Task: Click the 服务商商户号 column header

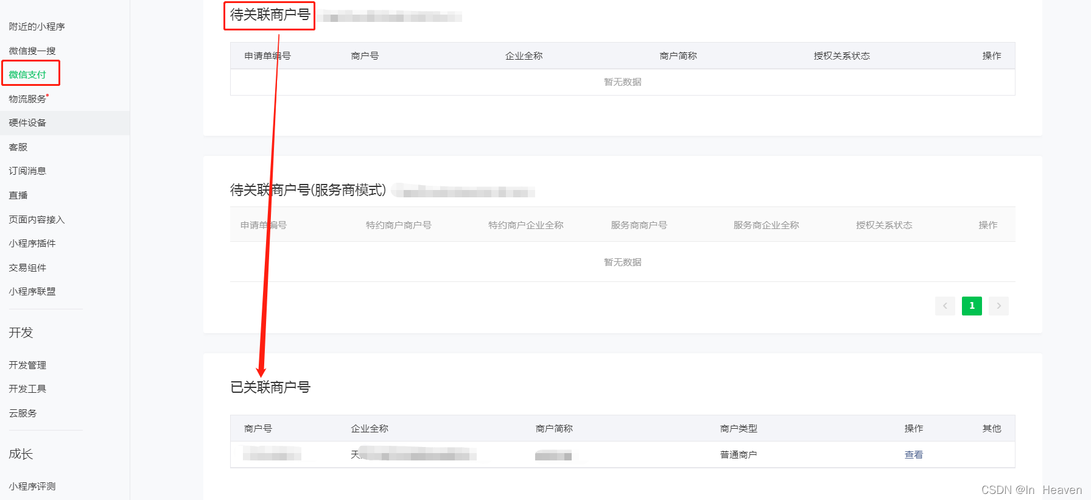Action: tap(639, 225)
